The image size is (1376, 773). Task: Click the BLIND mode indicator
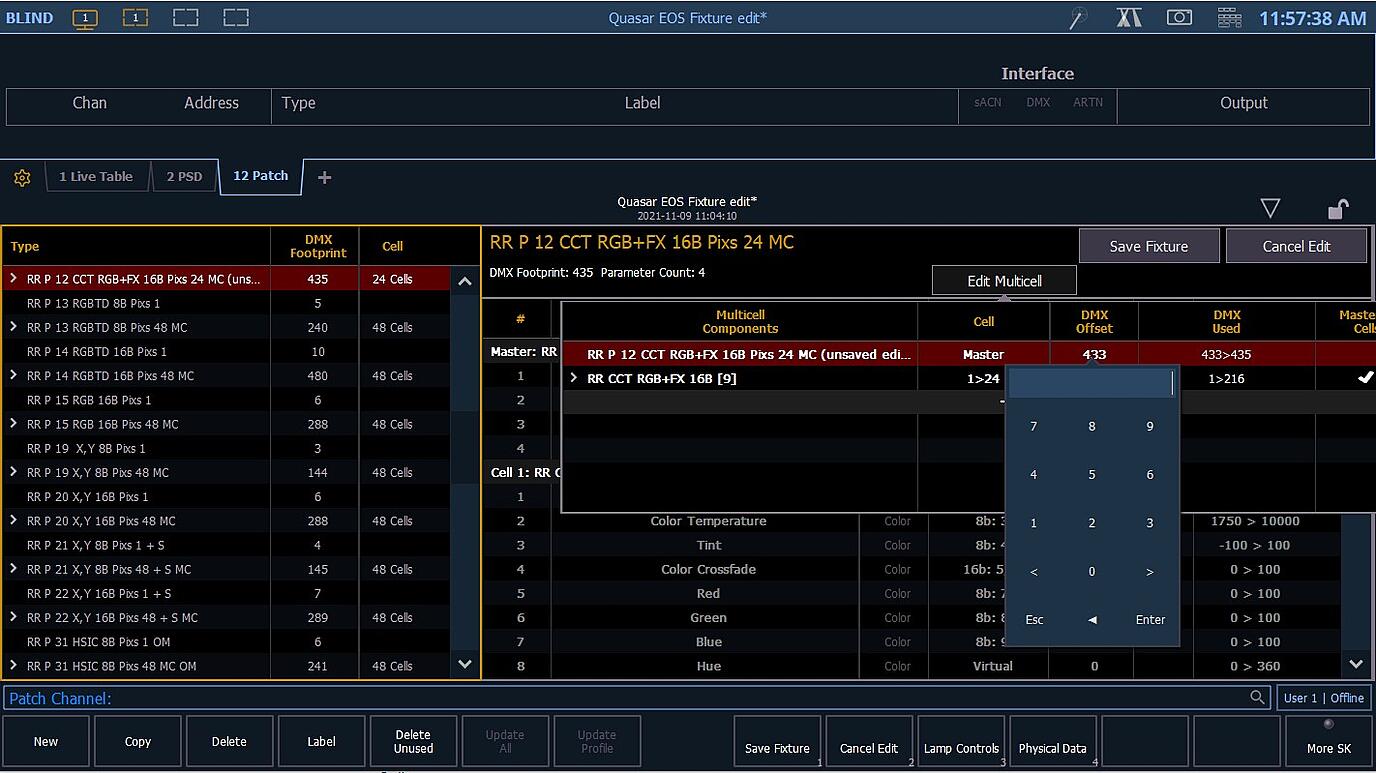pyautogui.click(x=29, y=16)
